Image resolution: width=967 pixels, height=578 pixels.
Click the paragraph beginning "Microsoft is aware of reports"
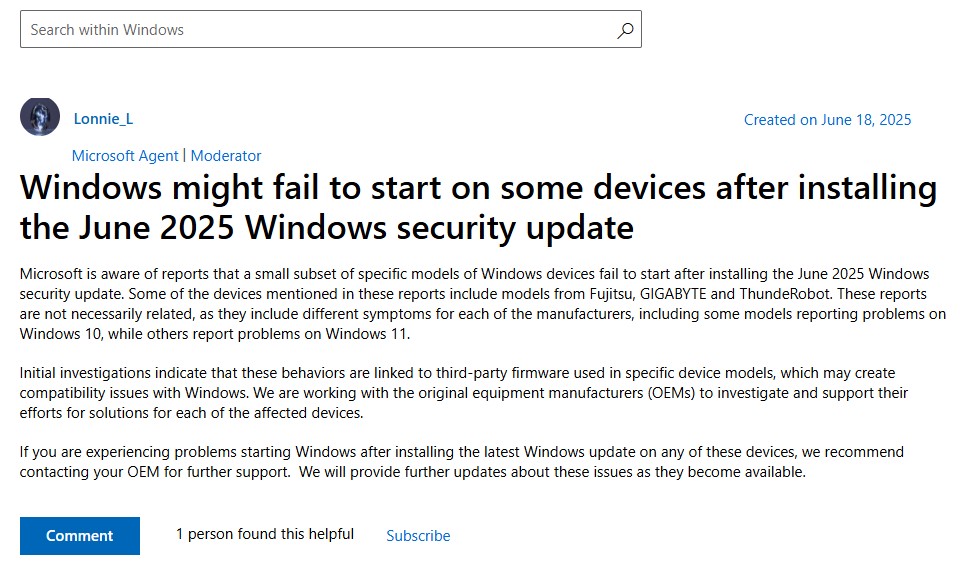pyautogui.click(x=480, y=304)
